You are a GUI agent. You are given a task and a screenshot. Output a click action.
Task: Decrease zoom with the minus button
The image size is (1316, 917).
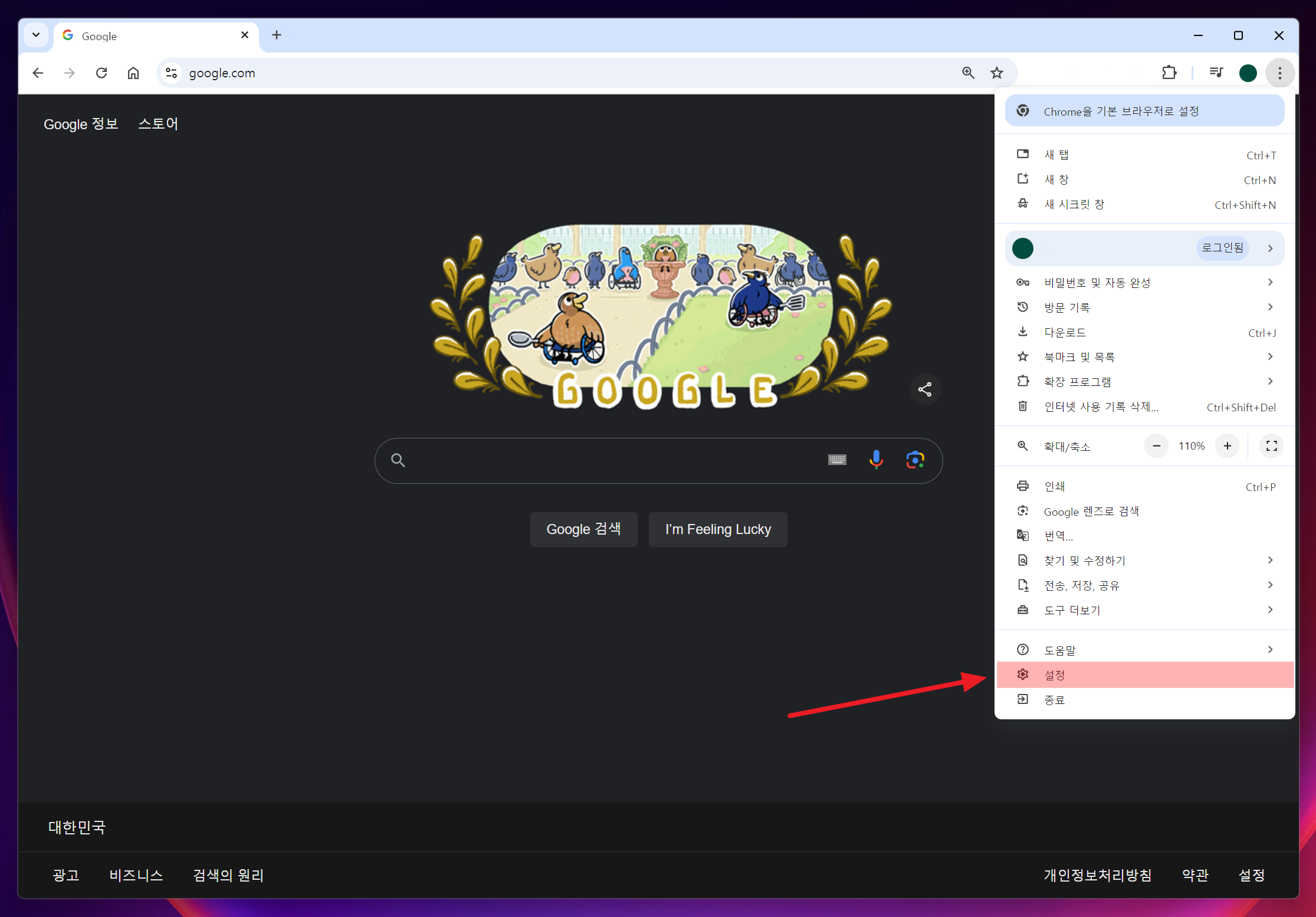1156,446
